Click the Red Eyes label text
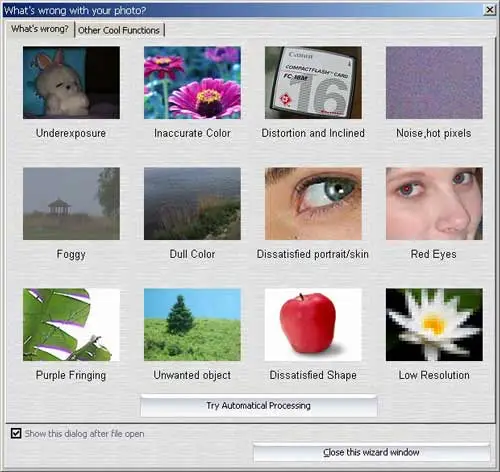This screenshot has width=500, height=472. click(434, 254)
